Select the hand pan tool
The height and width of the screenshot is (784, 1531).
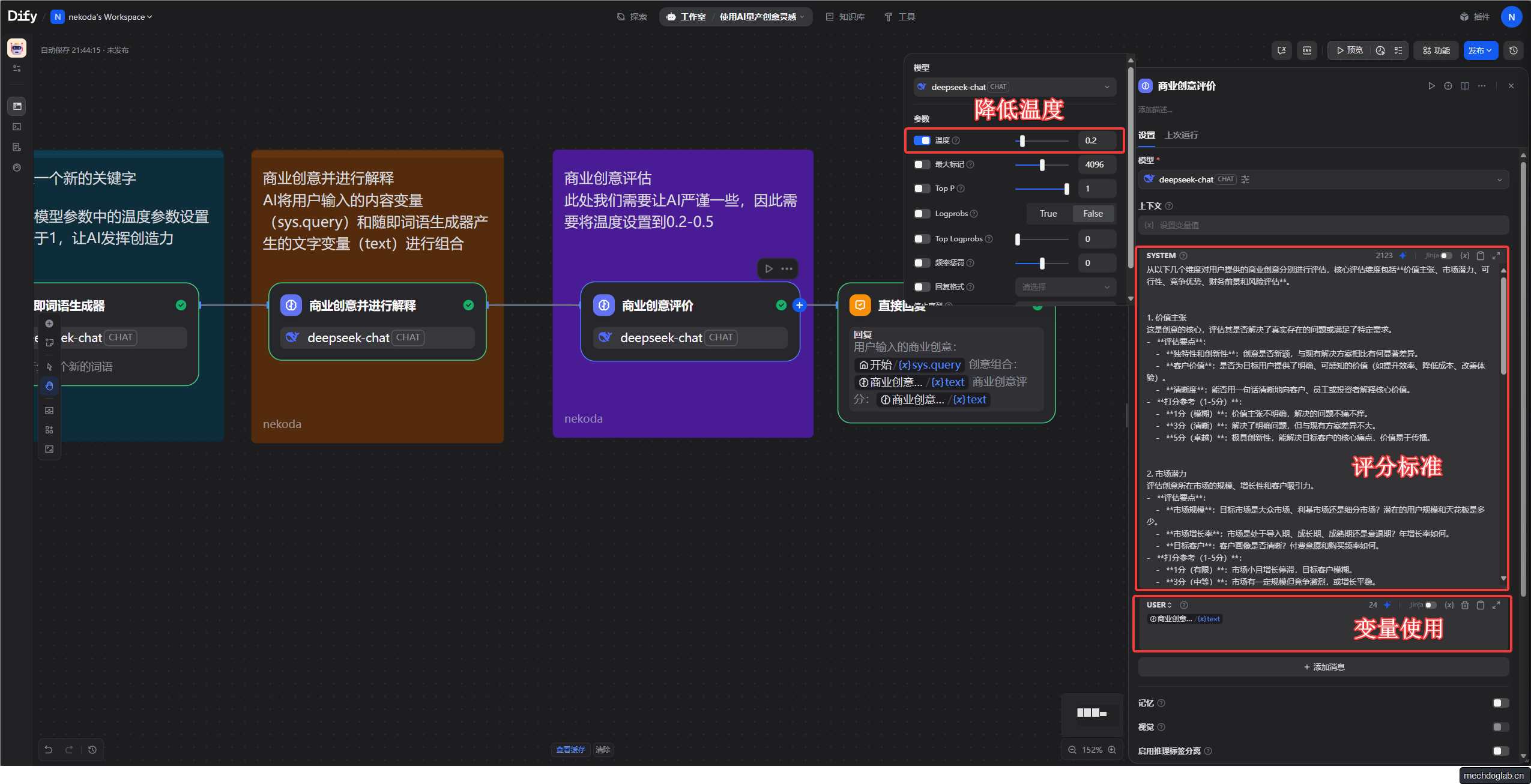[x=49, y=386]
